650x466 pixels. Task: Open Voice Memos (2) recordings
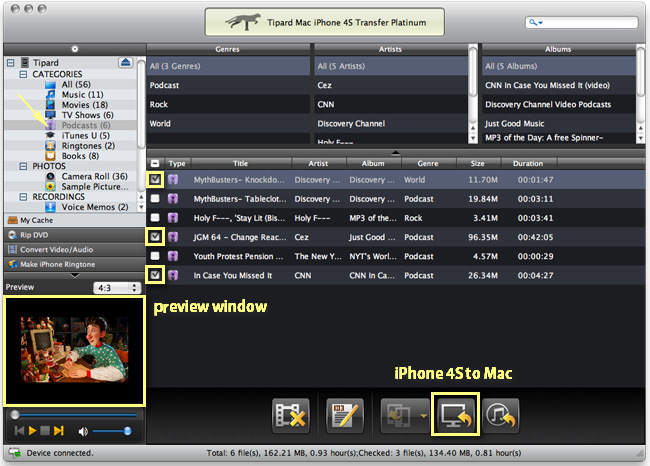pos(95,207)
